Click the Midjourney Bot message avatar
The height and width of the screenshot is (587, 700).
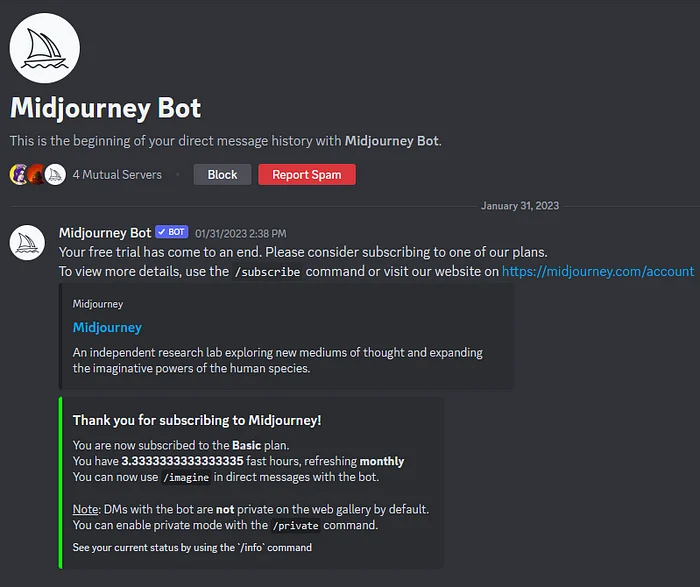[27, 242]
